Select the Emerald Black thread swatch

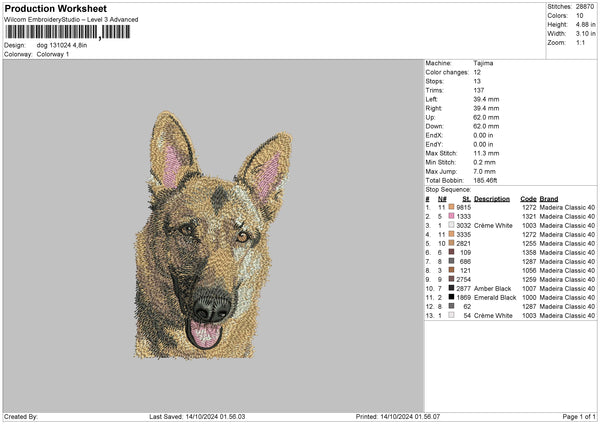[x=452, y=297]
